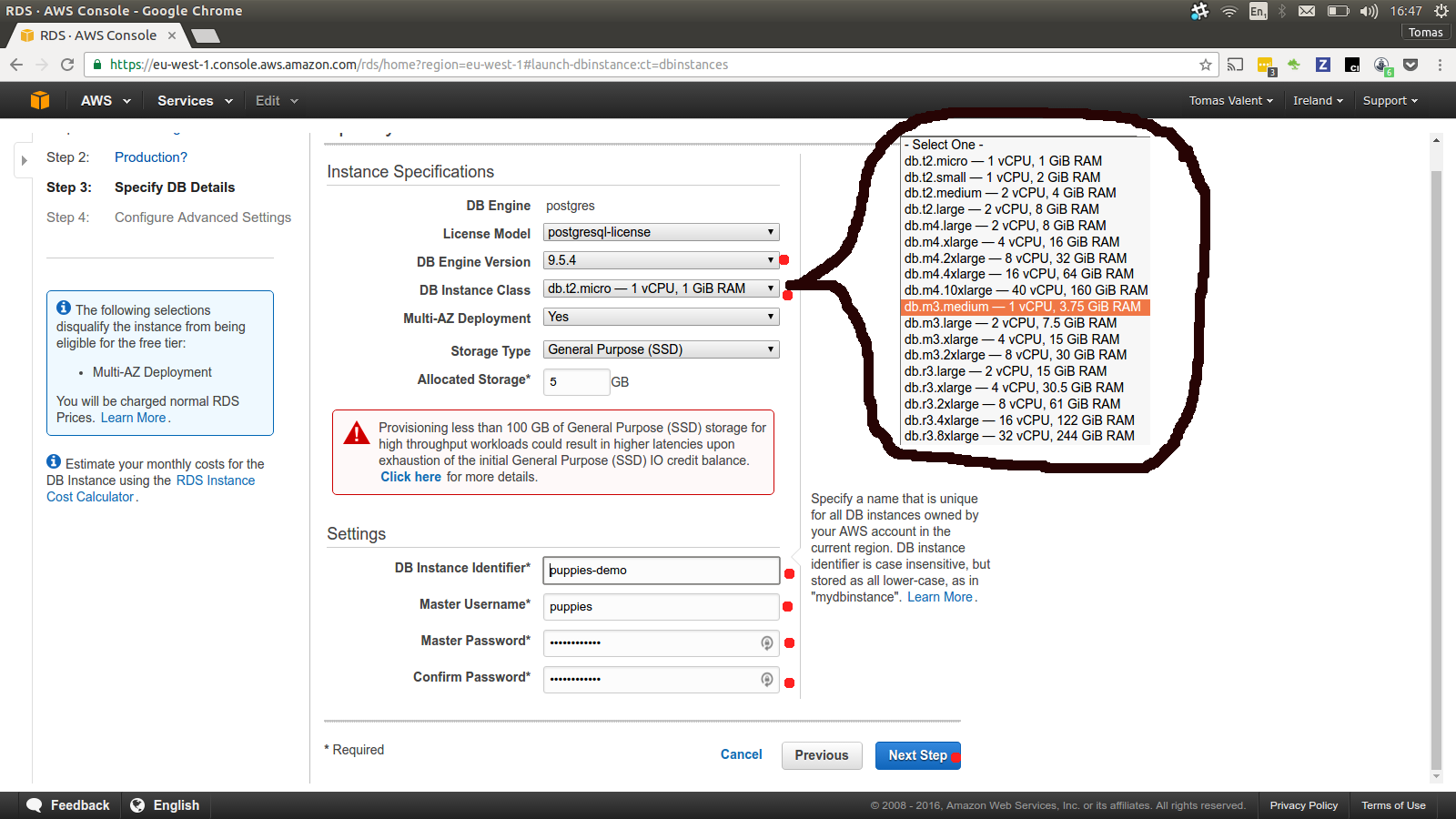This screenshot has height=819, width=1456.
Task: Open the keyboard language En indicator
Action: [x=1258, y=11]
